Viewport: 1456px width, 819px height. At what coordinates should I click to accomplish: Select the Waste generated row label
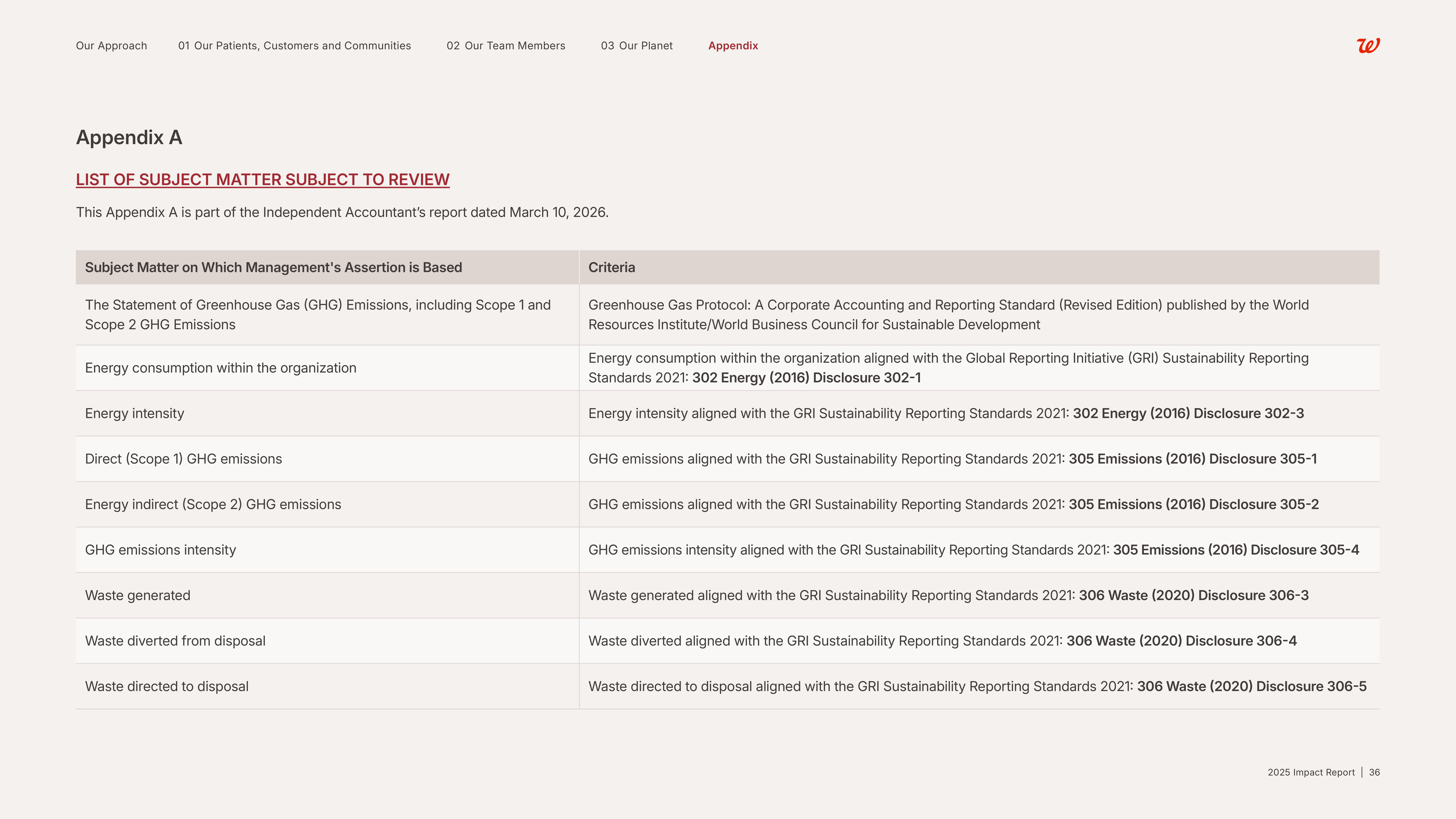coord(137,596)
